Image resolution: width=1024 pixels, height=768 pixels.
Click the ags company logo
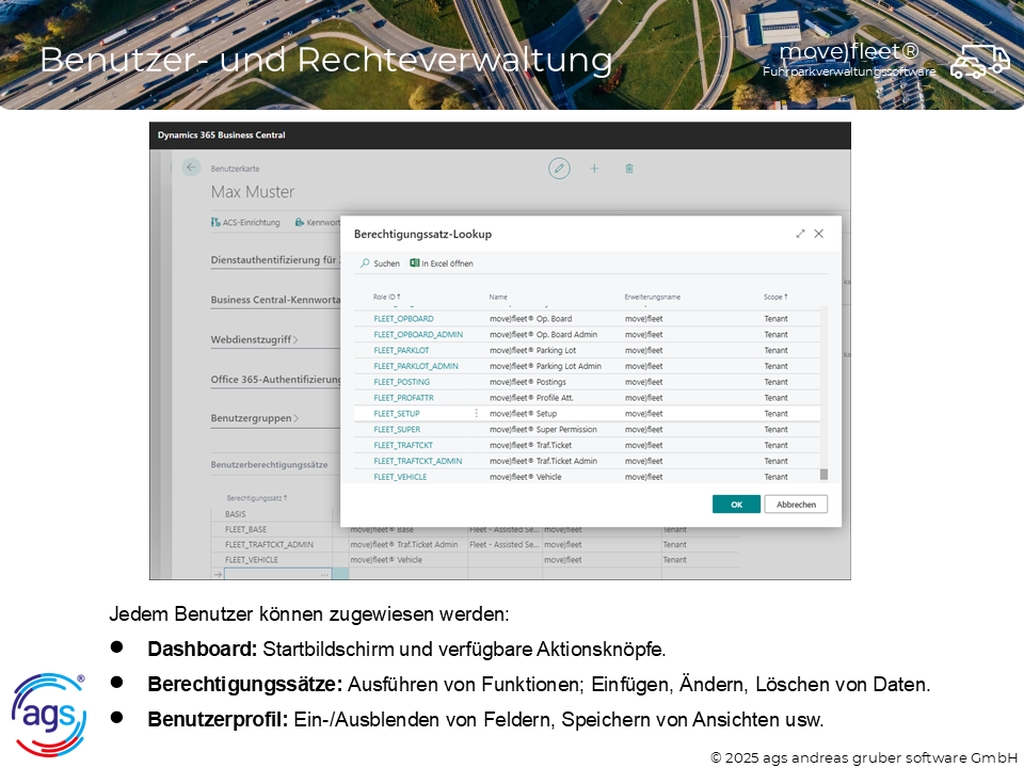point(49,714)
